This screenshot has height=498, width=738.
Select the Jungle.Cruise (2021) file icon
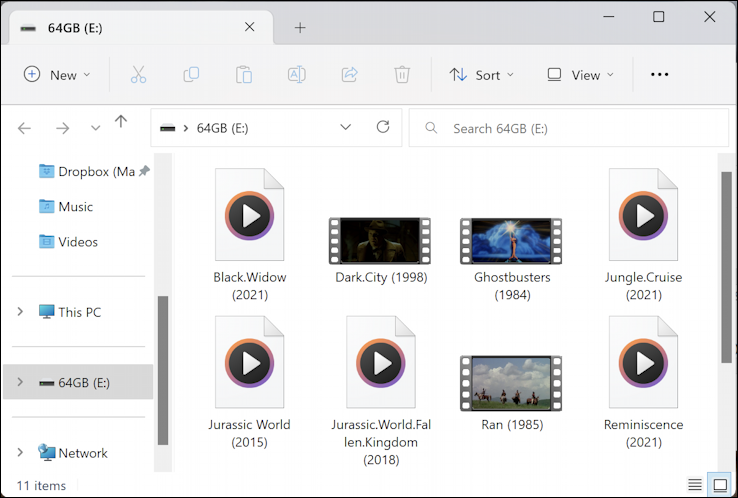coord(643,215)
